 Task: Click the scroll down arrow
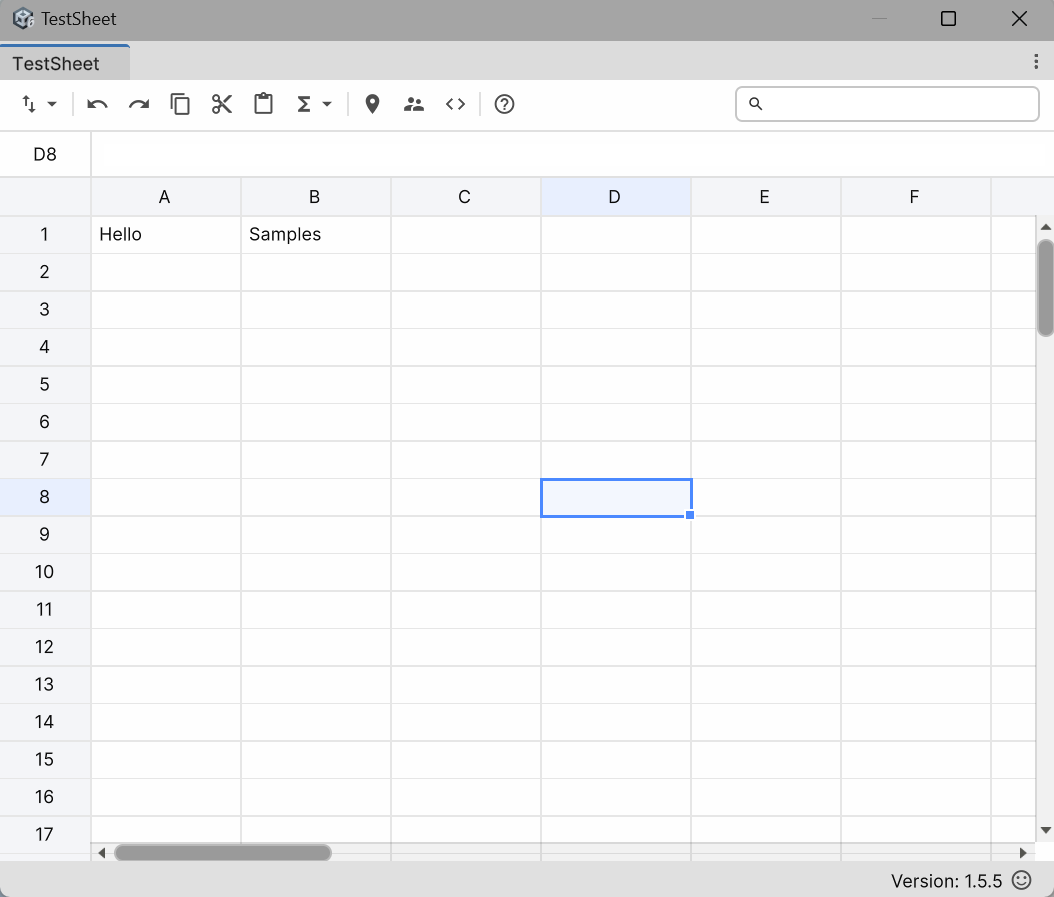pyautogui.click(x=1045, y=830)
